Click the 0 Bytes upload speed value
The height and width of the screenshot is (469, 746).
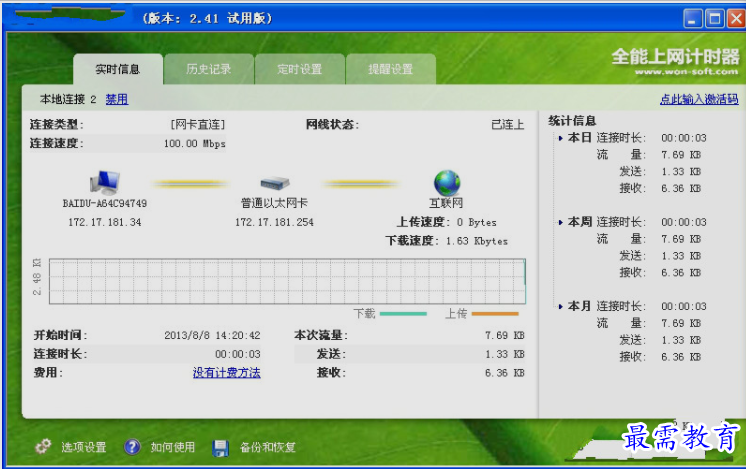[x=477, y=222]
